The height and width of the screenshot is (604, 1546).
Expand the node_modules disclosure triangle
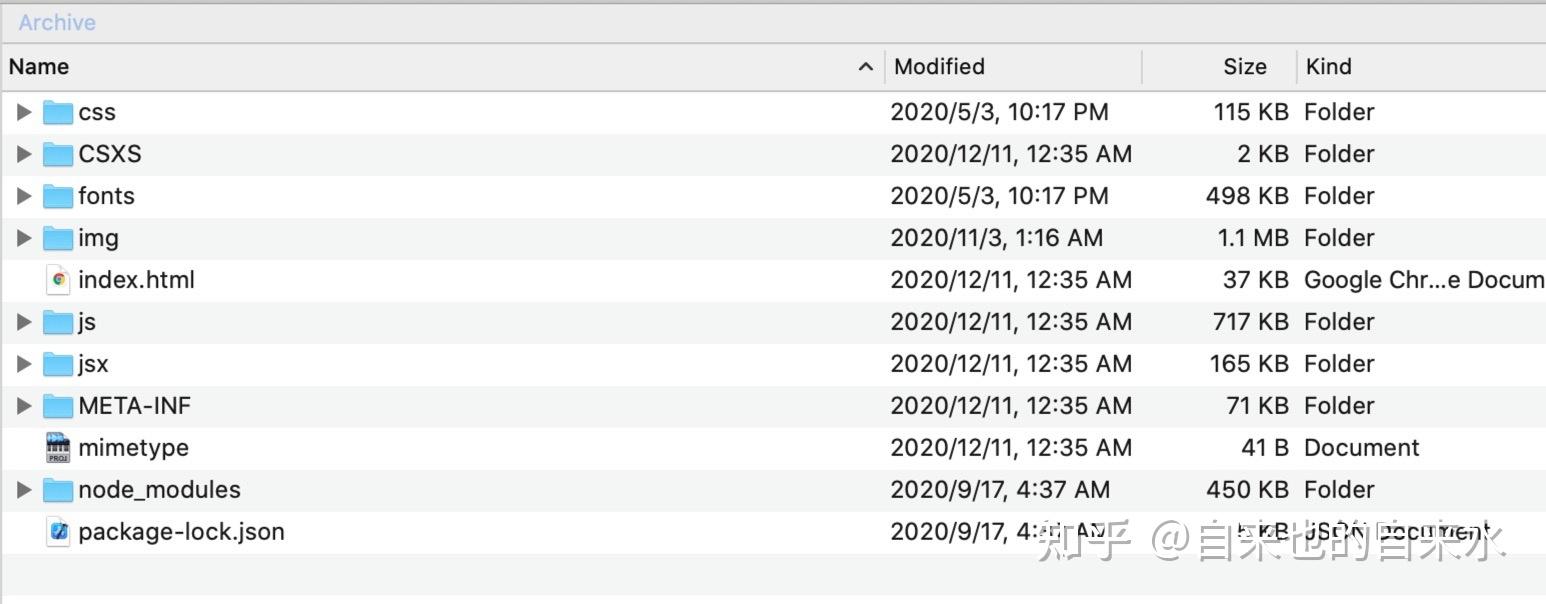point(24,490)
